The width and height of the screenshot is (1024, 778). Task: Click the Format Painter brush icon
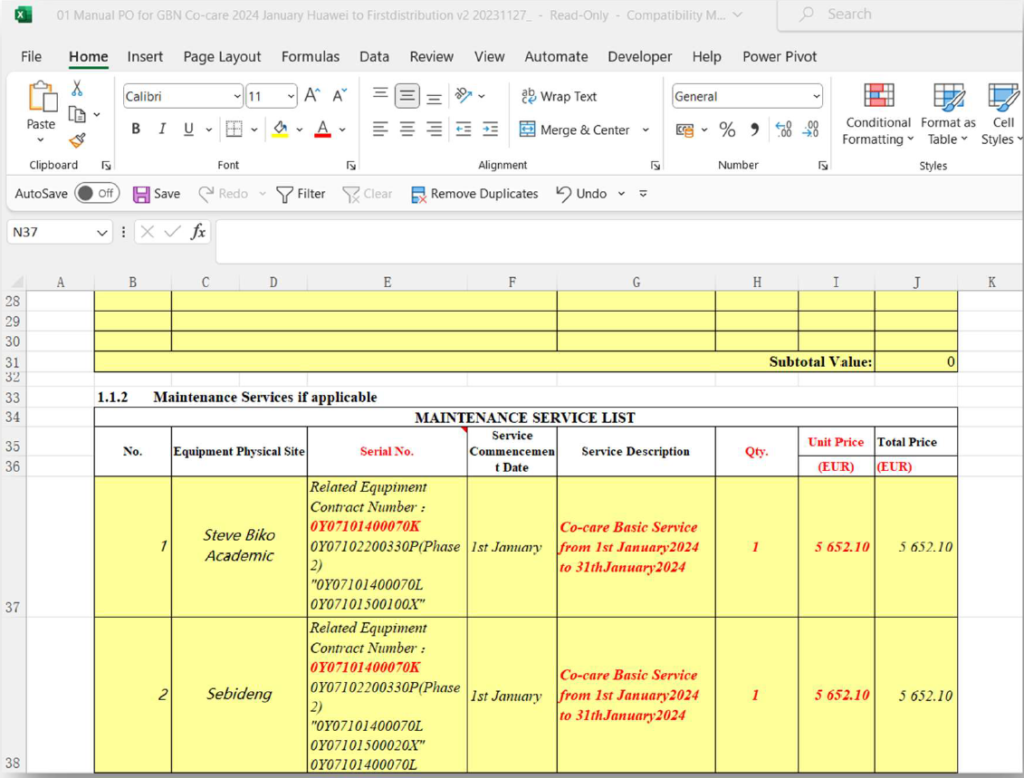tap(77, 141)
